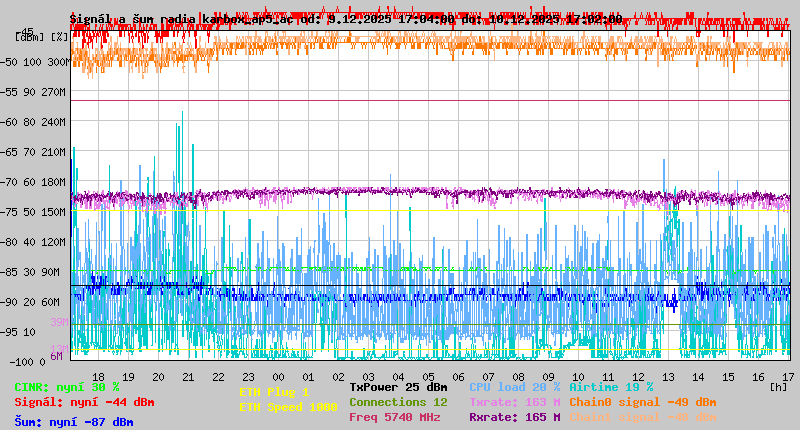
Task: Click the 'Chain0 signal -49 dBm' legend label
Action: 643,402
